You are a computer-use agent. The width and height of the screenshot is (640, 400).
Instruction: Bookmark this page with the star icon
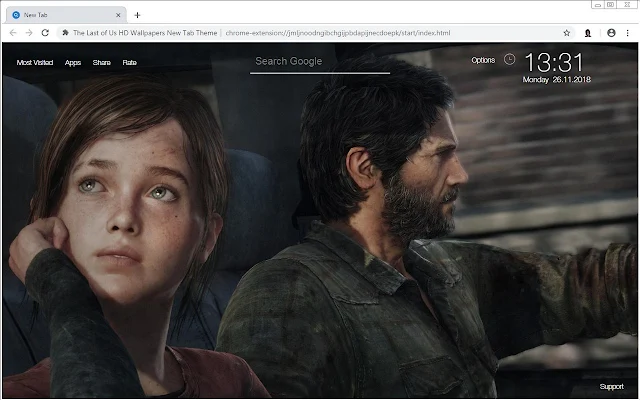point(567,33)
